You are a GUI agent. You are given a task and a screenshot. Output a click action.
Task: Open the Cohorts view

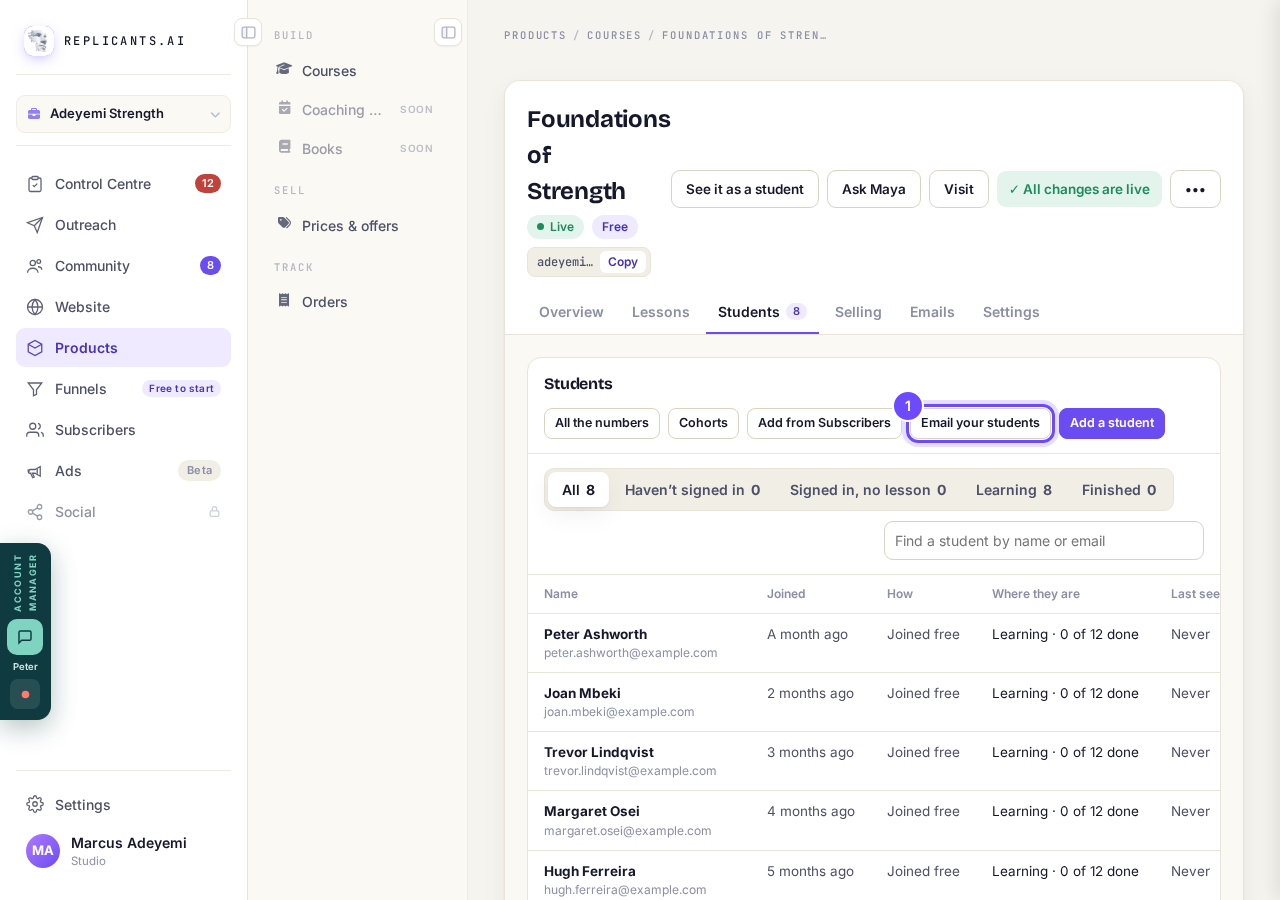click(703, 423)
